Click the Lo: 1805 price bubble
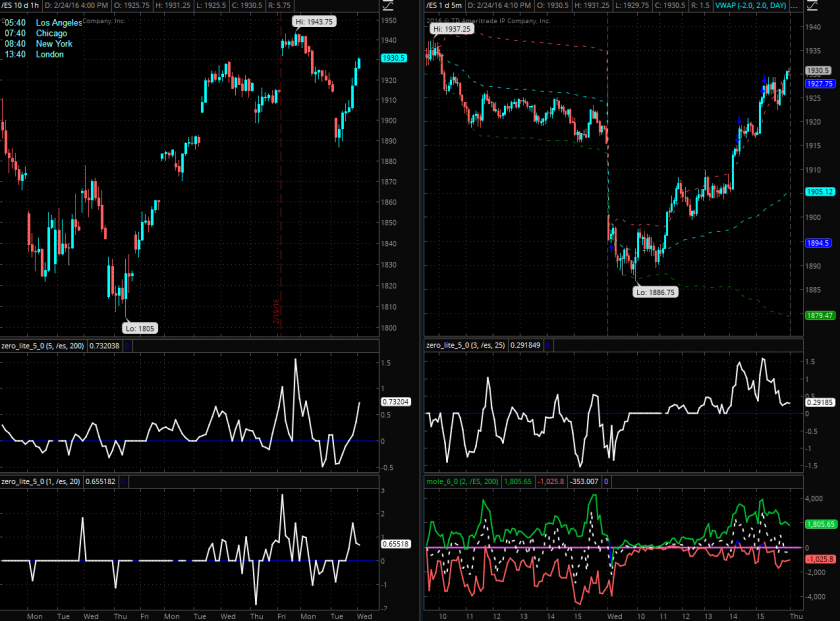Screen dimensions: 840x621 pos(139,327)
